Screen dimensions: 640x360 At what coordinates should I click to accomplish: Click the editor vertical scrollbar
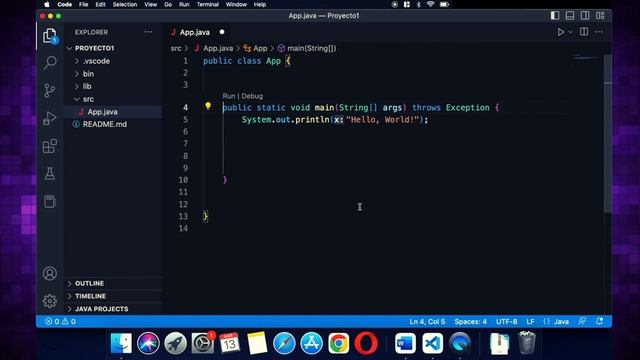click(608, 135)
